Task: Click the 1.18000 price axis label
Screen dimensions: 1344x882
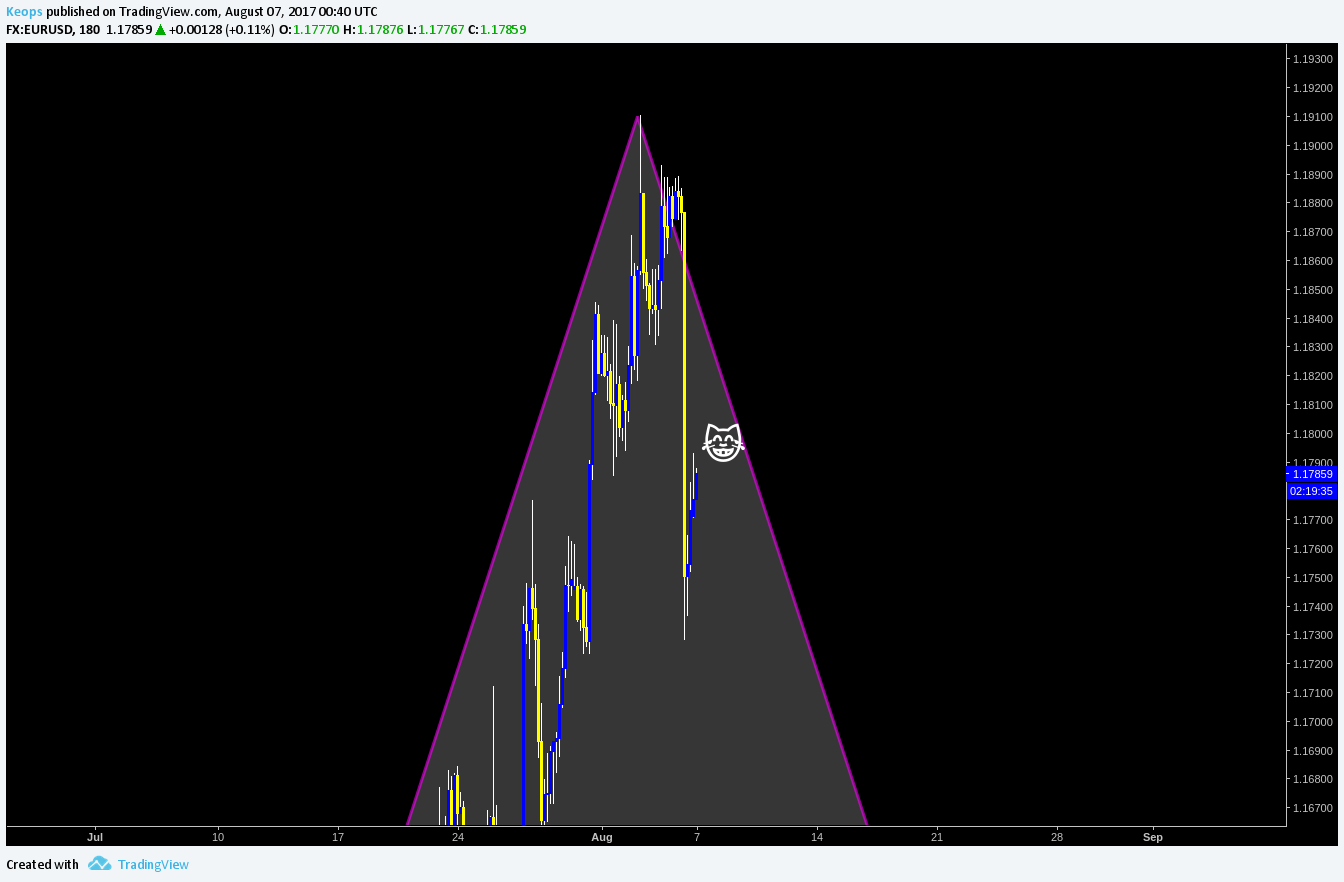Action: 1311,434
